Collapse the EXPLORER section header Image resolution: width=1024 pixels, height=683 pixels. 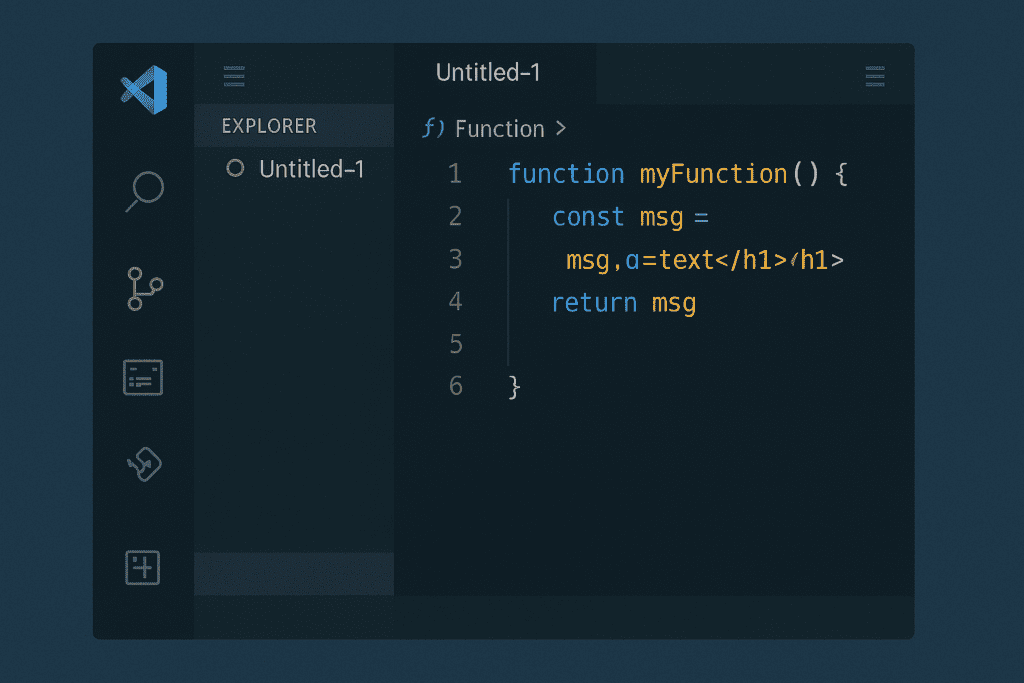tap(269, 126)
